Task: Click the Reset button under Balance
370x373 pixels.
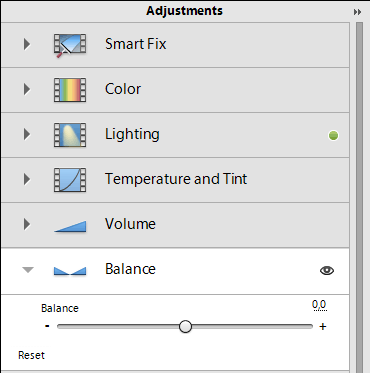Action: pyautogui.click(x=31, y=355)
